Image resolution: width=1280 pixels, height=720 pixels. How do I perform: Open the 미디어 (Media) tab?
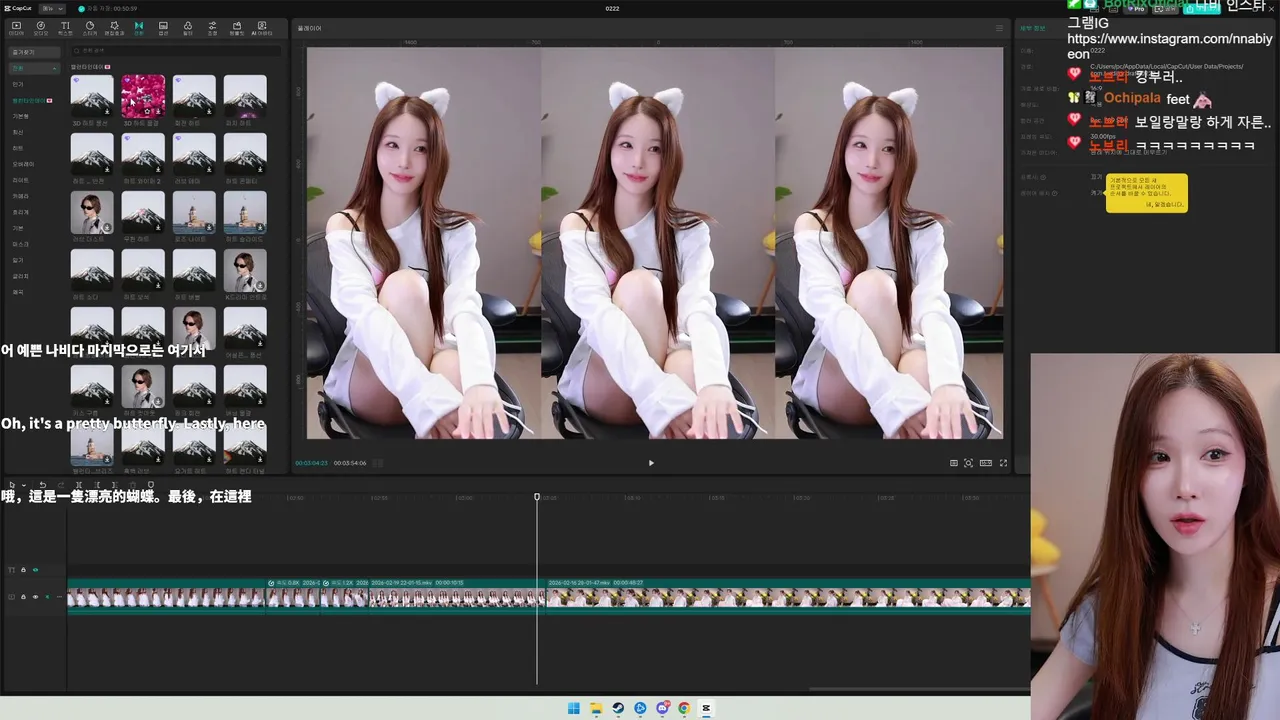[x=16, y=28]
